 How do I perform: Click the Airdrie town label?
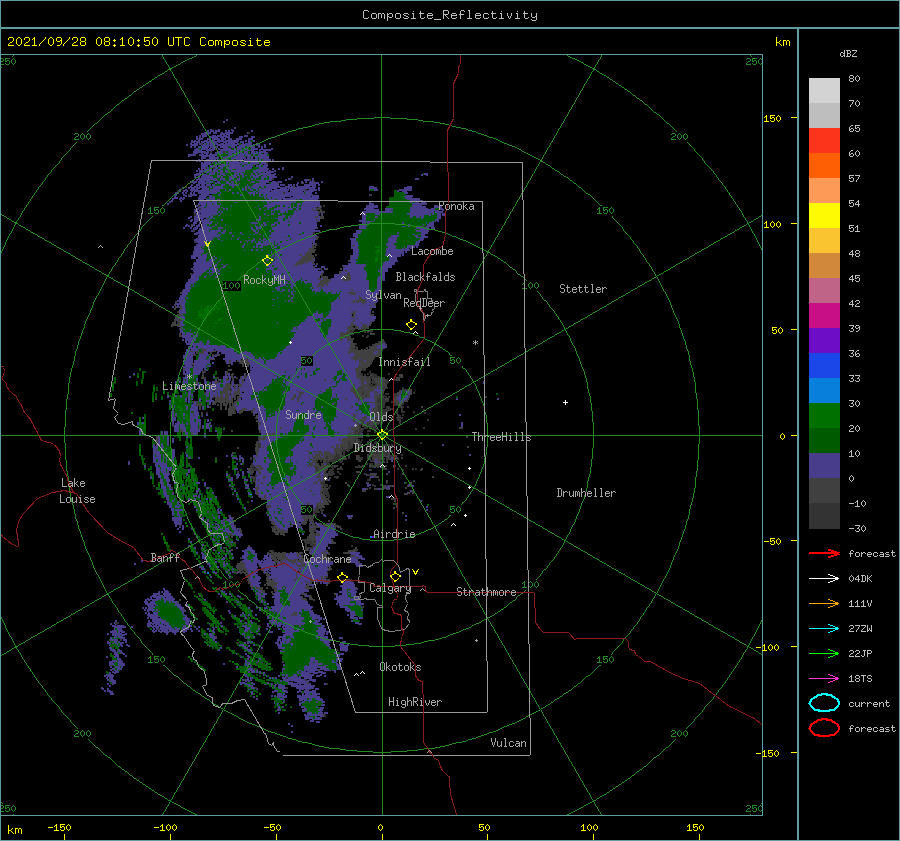click(x=394, y=534)
